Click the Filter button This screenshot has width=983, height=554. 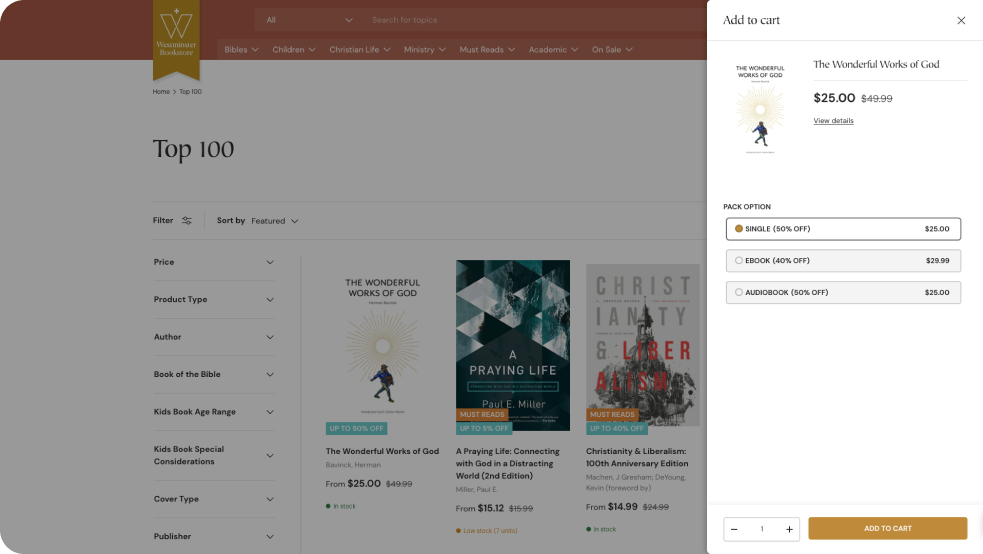coord(172,221)
